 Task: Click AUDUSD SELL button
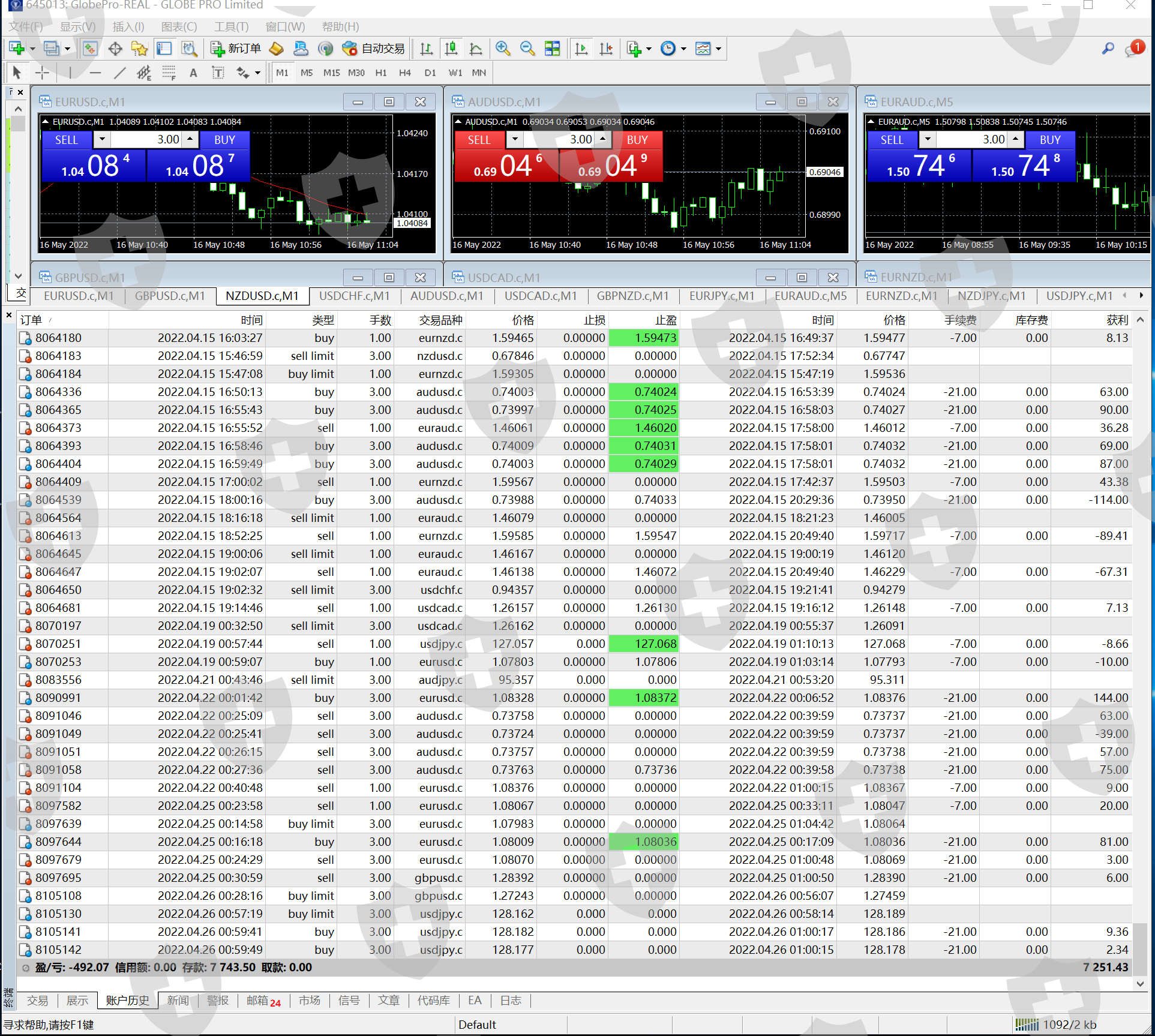(x=478, y=140)
